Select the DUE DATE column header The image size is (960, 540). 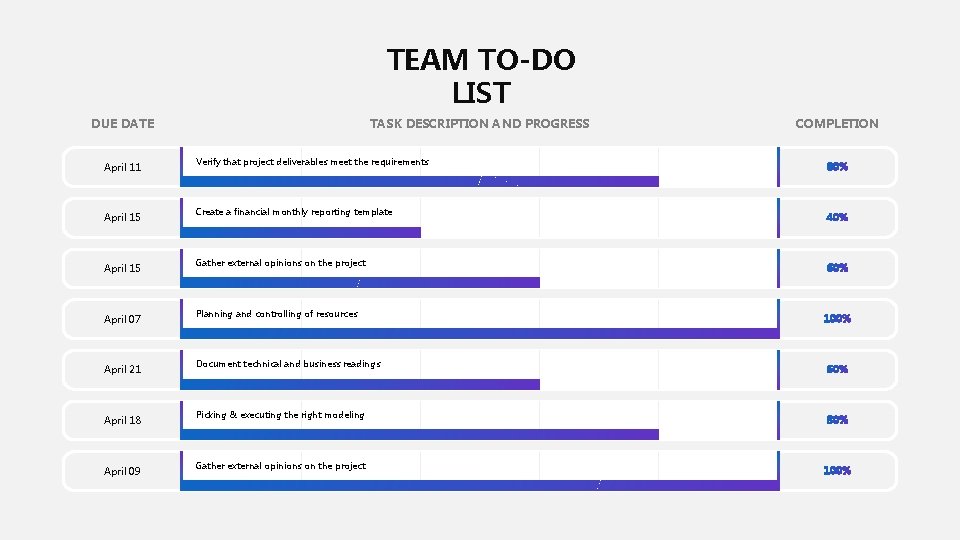tap(122, 124)
